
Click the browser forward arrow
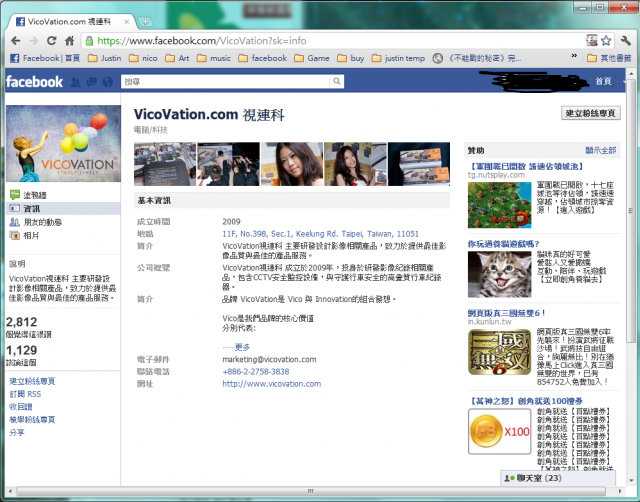33,41
